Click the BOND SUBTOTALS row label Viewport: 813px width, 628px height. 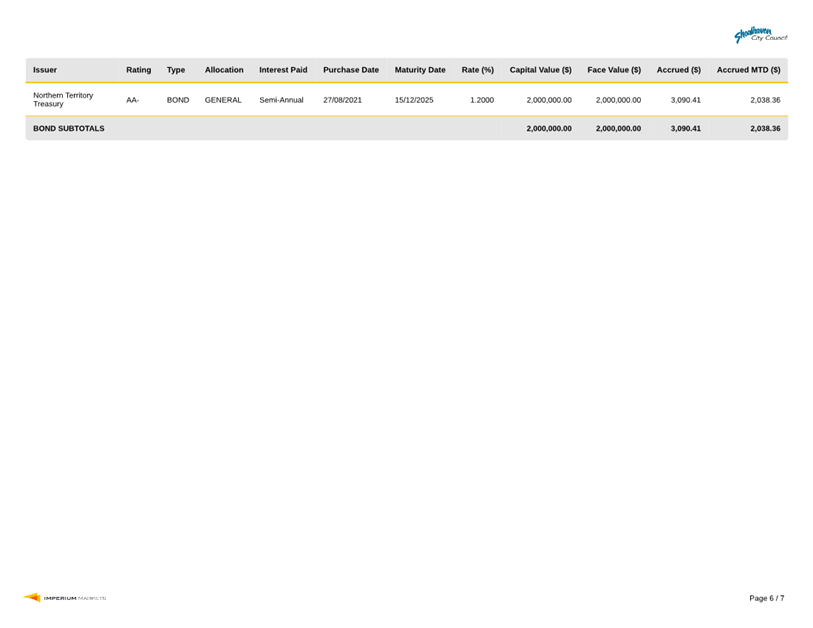(x=69, y=128)
